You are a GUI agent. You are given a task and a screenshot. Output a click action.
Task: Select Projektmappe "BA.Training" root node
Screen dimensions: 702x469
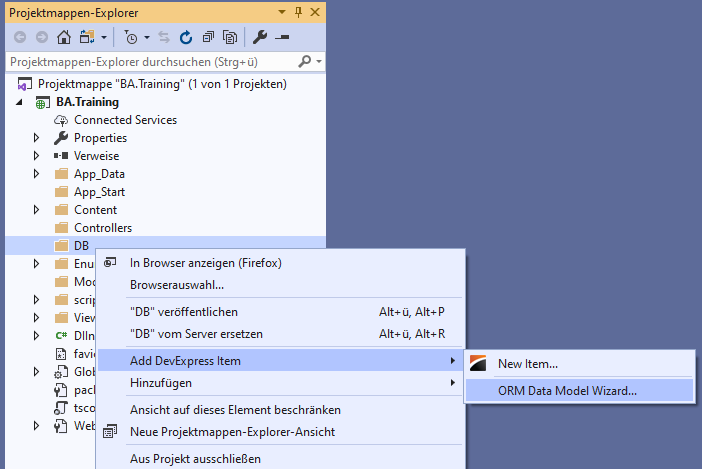(162, 84)
